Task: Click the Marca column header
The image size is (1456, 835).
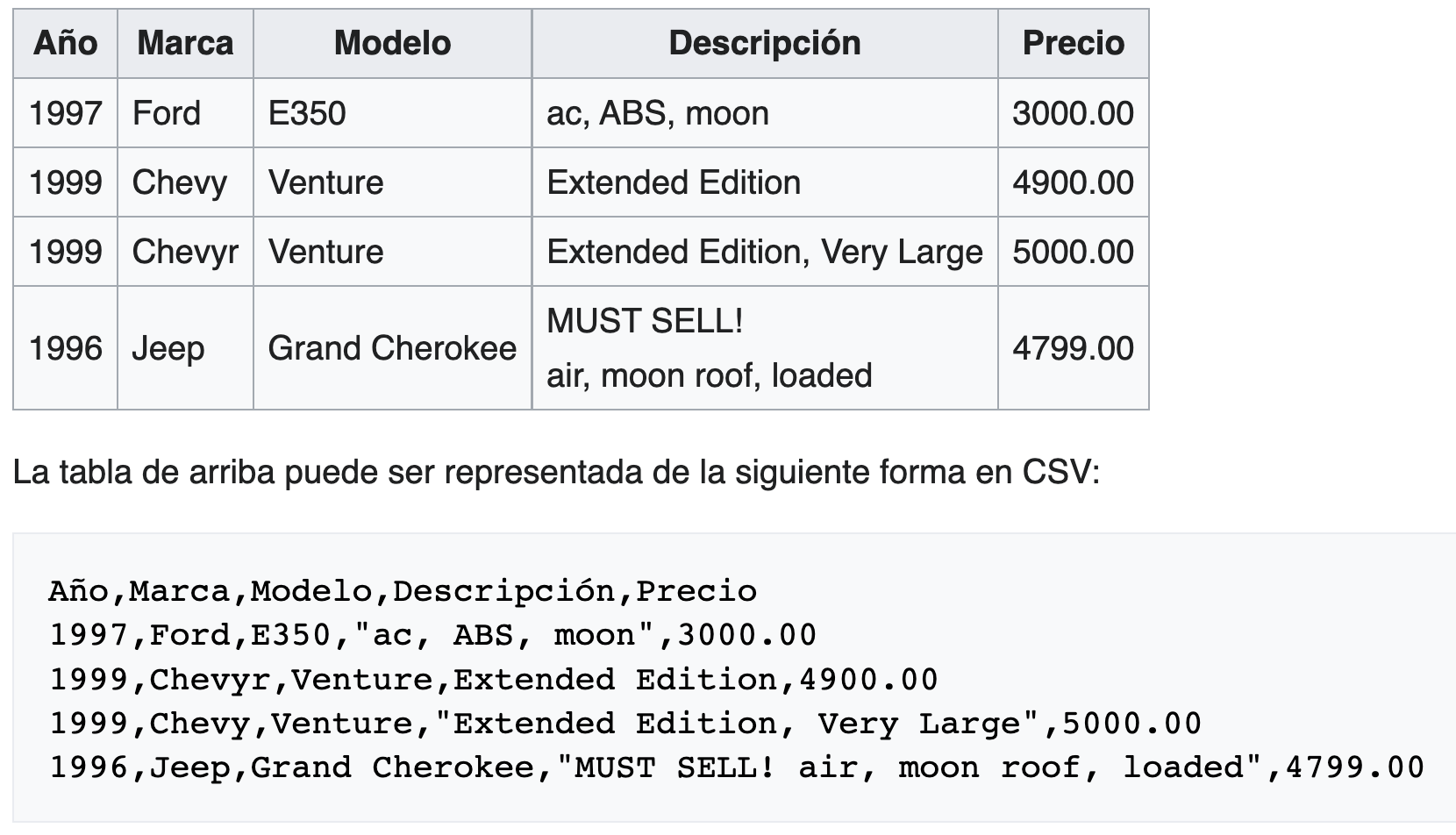Action: tap(186, 43)
